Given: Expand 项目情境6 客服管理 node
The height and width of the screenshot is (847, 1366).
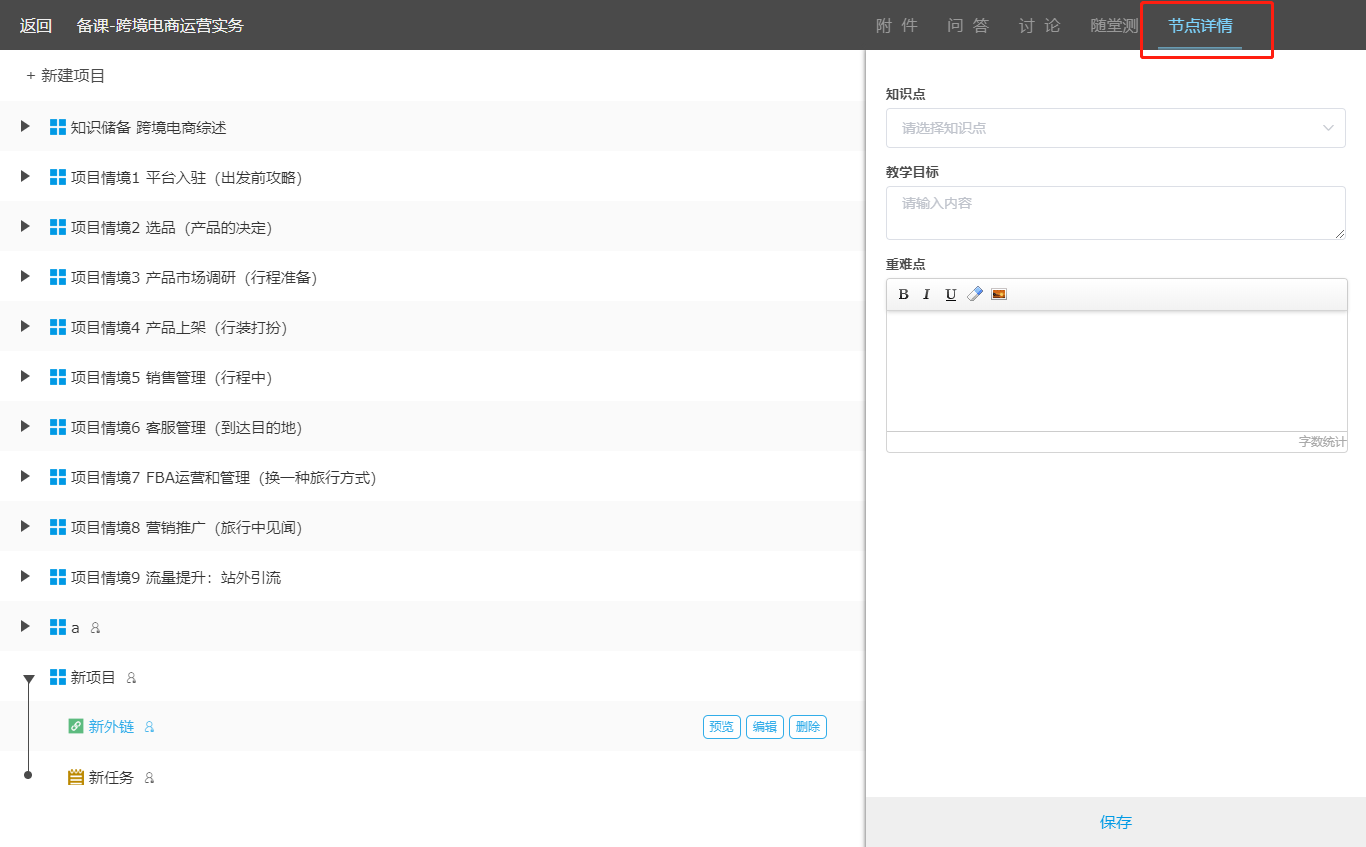Looking at the screenshot, I should tap(26, 426).
